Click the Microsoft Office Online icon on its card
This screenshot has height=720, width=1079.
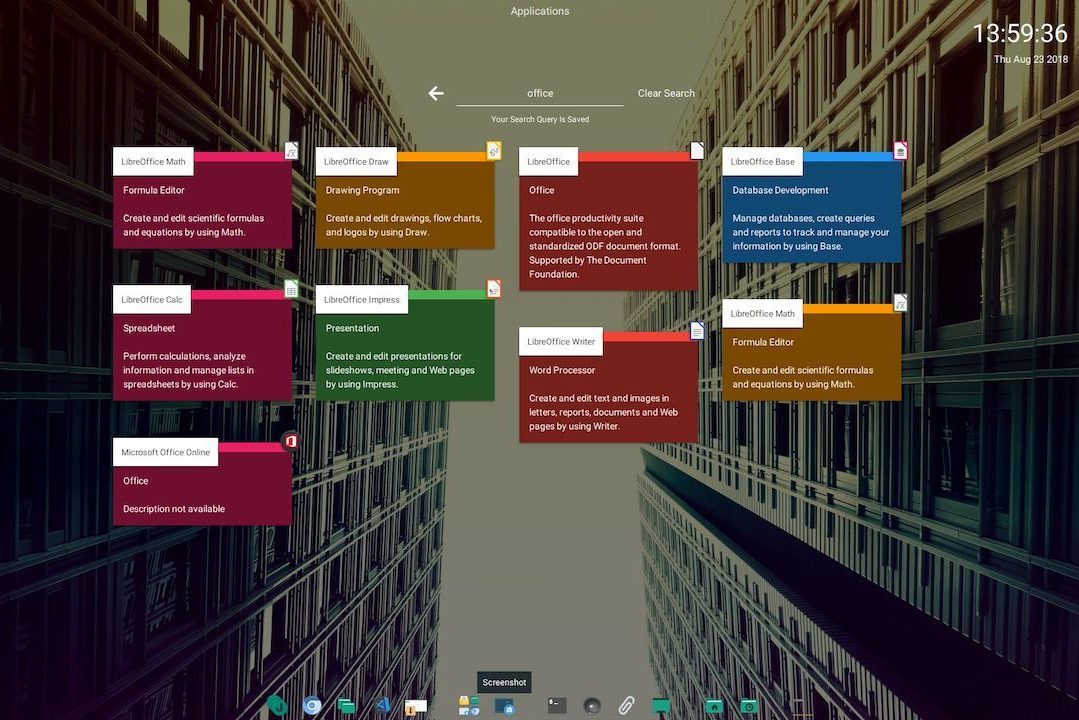click(290, 440)
